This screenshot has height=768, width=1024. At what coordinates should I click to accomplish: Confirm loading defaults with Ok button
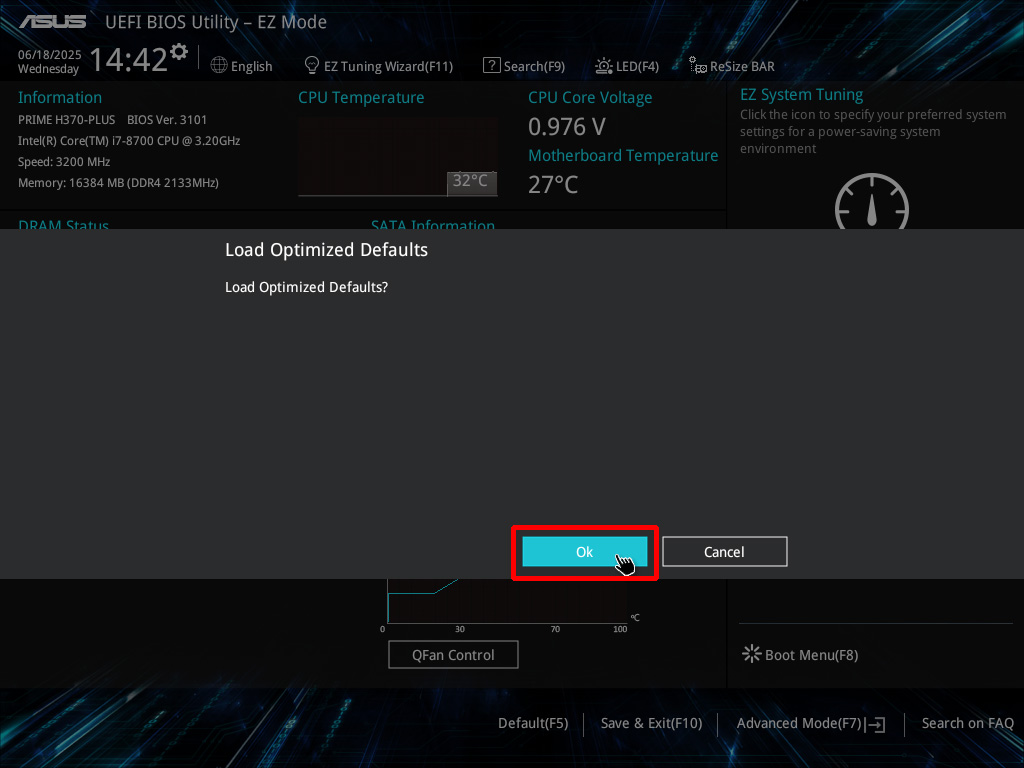pos(584,552)
